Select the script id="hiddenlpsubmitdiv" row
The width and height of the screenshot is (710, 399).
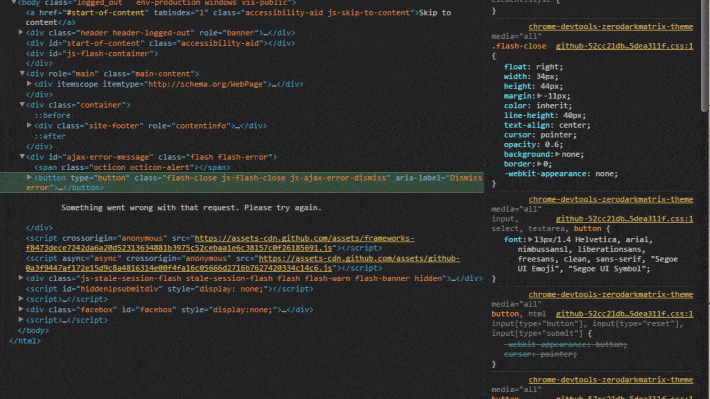[169, 288]
